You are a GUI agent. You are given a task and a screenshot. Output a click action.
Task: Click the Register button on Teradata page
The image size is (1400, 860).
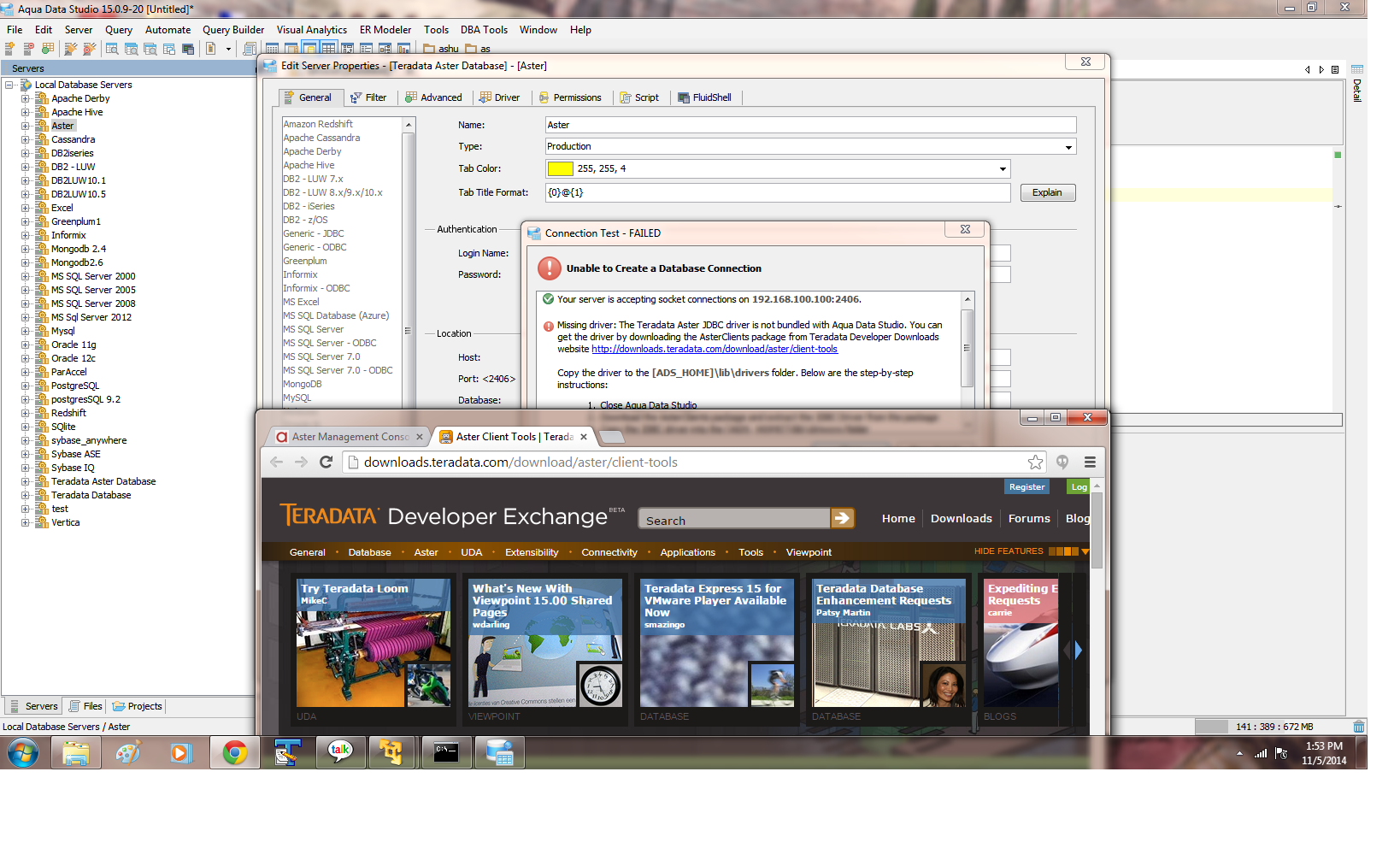click(x=1026, y=487)
